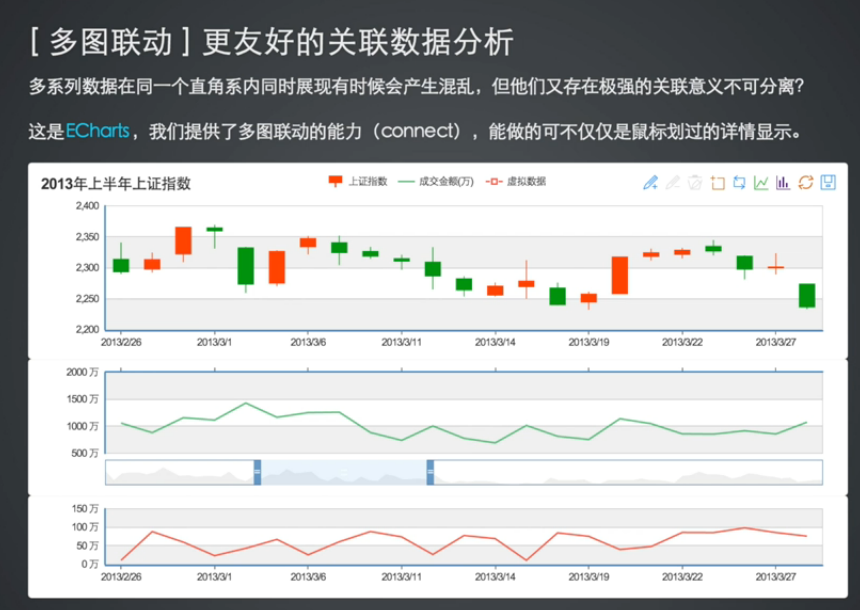Toggle the 上证指数 legend series

click(x=358, y=182)
